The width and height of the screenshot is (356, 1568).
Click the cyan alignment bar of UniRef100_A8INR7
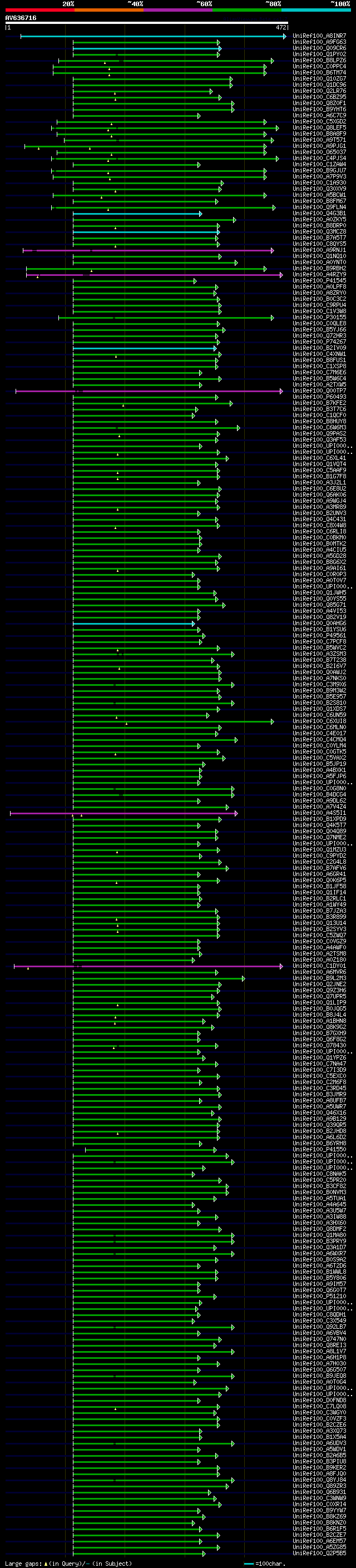tap(154, 37)
